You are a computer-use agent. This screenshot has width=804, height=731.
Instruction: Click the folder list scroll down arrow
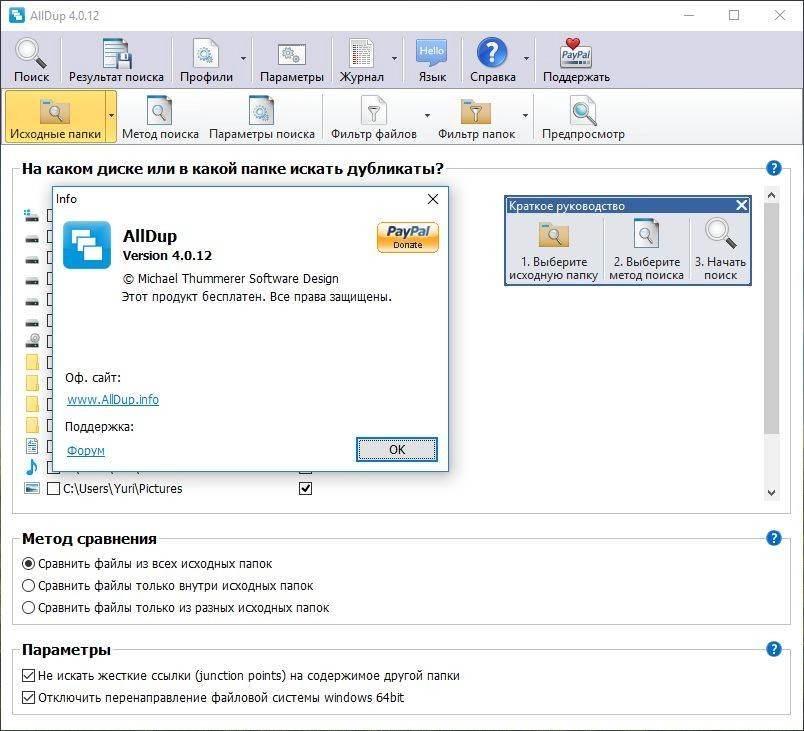(x=771, y=493)
